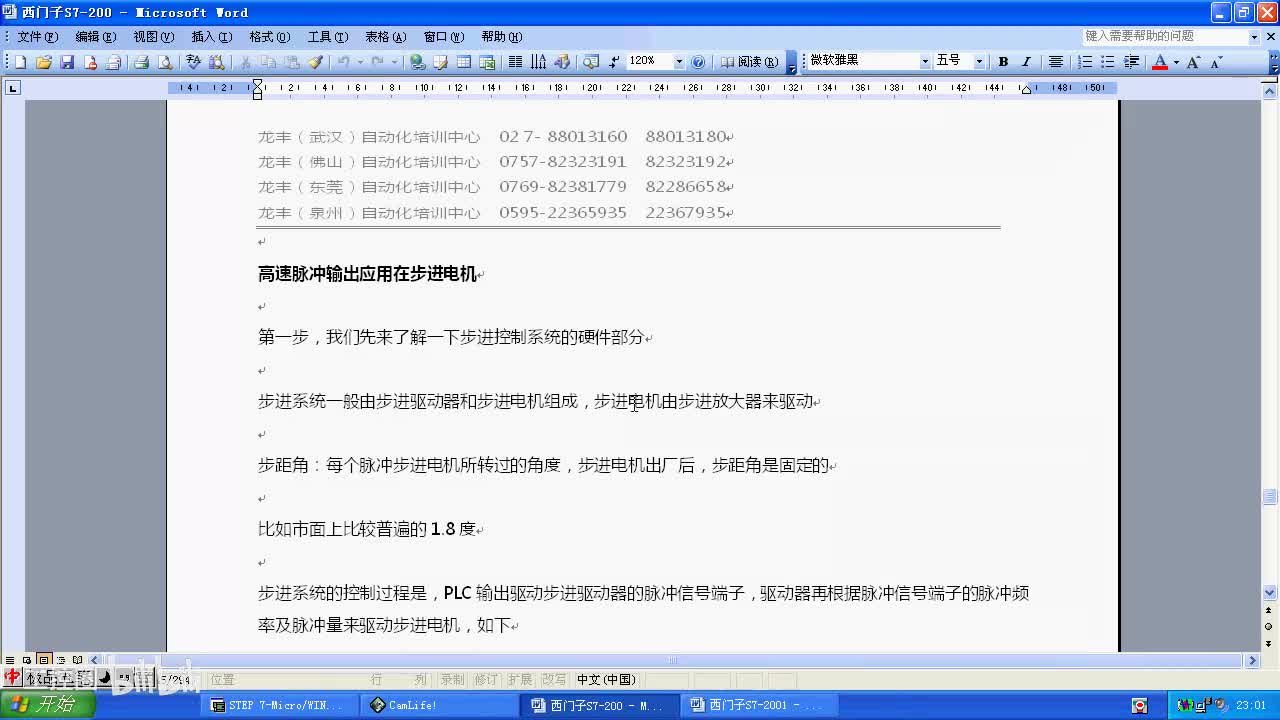This screenshot has height=720, width=1280.
Task: Insert a hyperlink with the globe icon
Action: [417, 62]
